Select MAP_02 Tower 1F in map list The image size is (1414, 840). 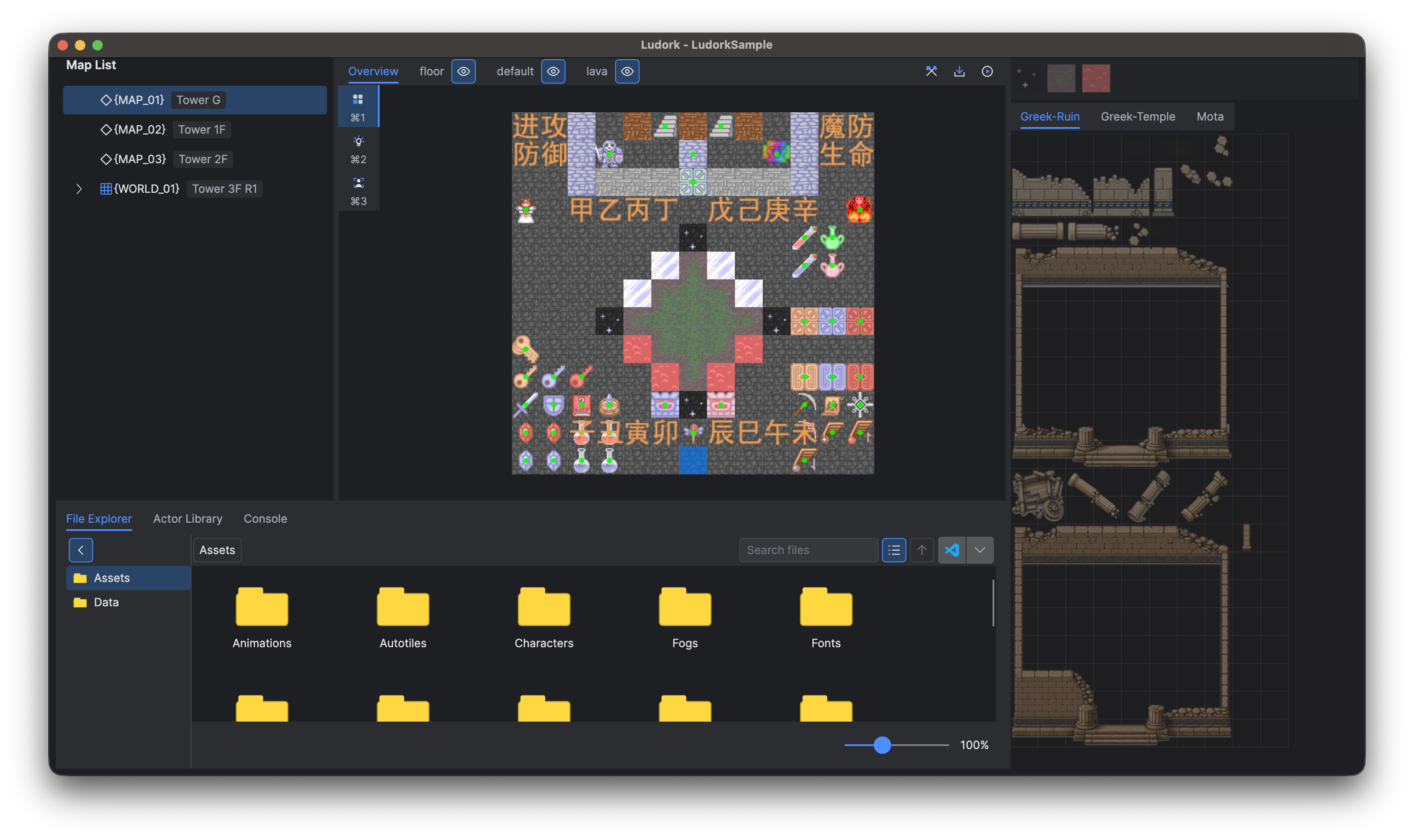click(195, 130)
